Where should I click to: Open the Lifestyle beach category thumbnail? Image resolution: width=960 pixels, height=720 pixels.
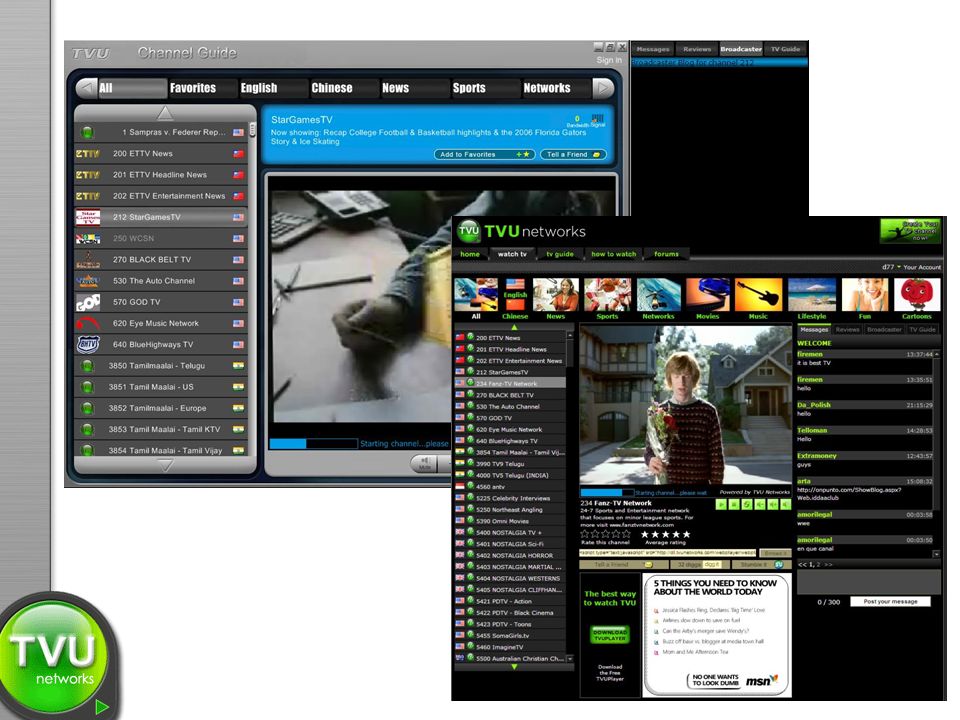(812, 295)
